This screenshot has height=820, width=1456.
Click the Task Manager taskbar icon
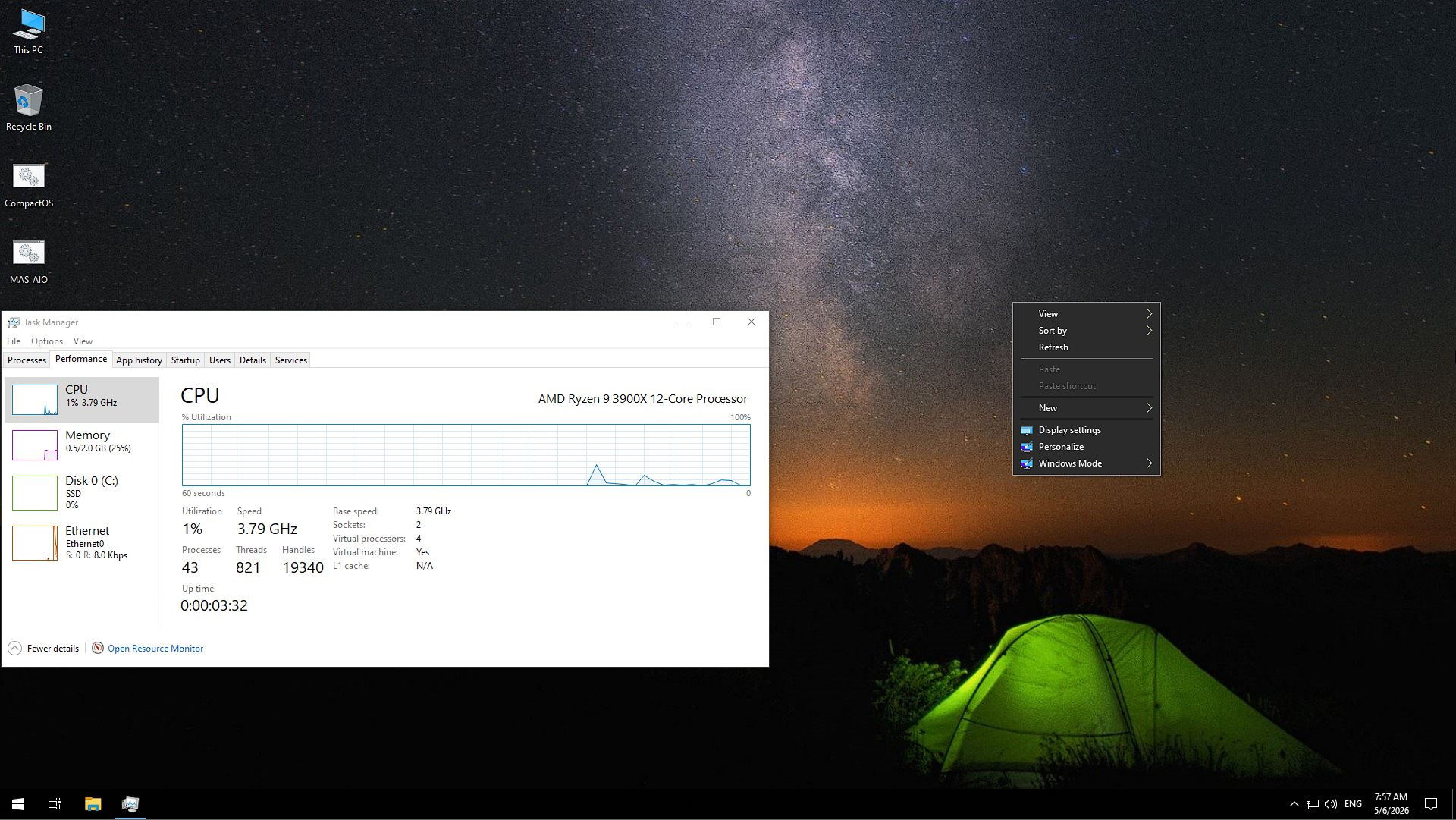point(130,804)
